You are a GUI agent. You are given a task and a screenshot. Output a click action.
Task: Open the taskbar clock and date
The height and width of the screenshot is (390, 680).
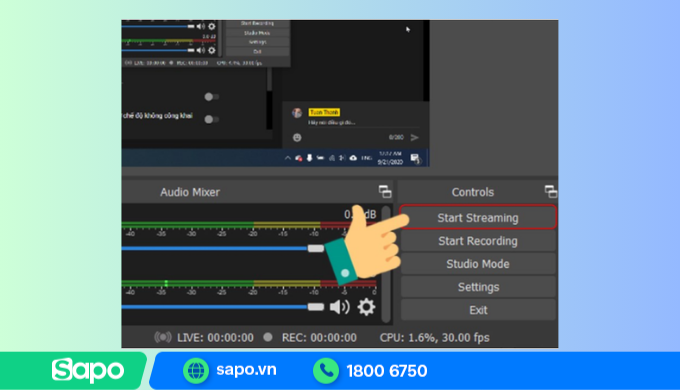[x=390, y=158]
